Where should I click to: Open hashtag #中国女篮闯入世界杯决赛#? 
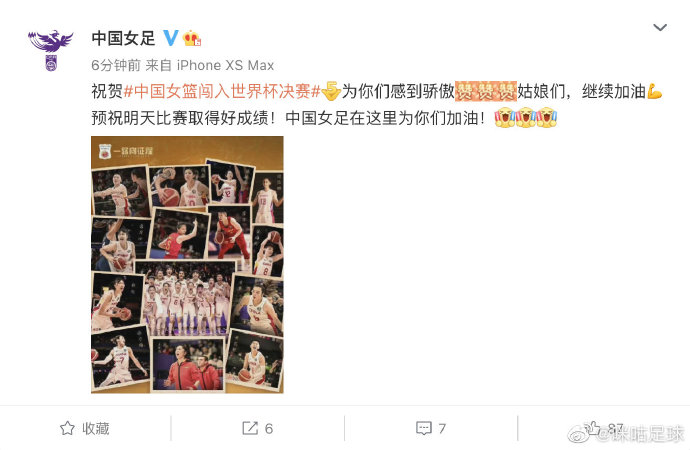pyautogui.click(x=222, y=91)
